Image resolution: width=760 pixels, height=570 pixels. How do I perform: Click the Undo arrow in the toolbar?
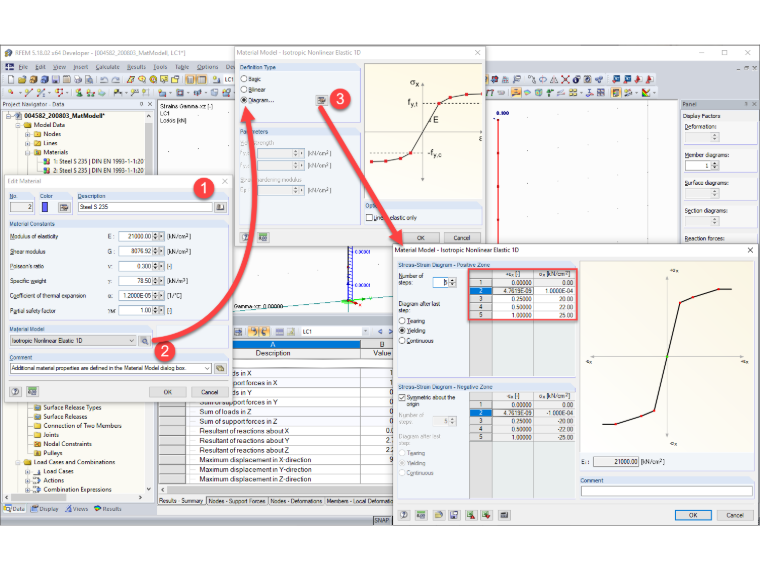tap(104, 79)
